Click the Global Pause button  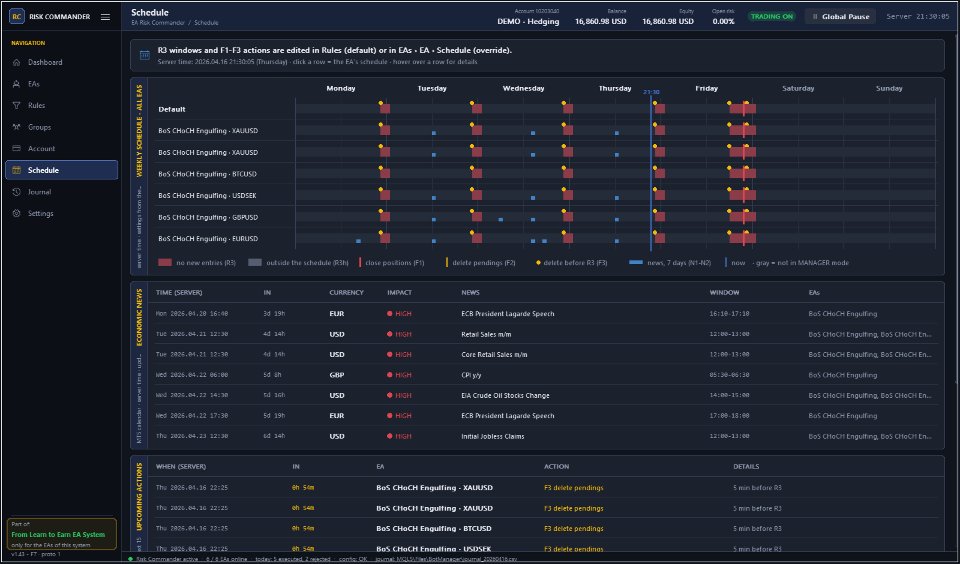click(841, 17)
